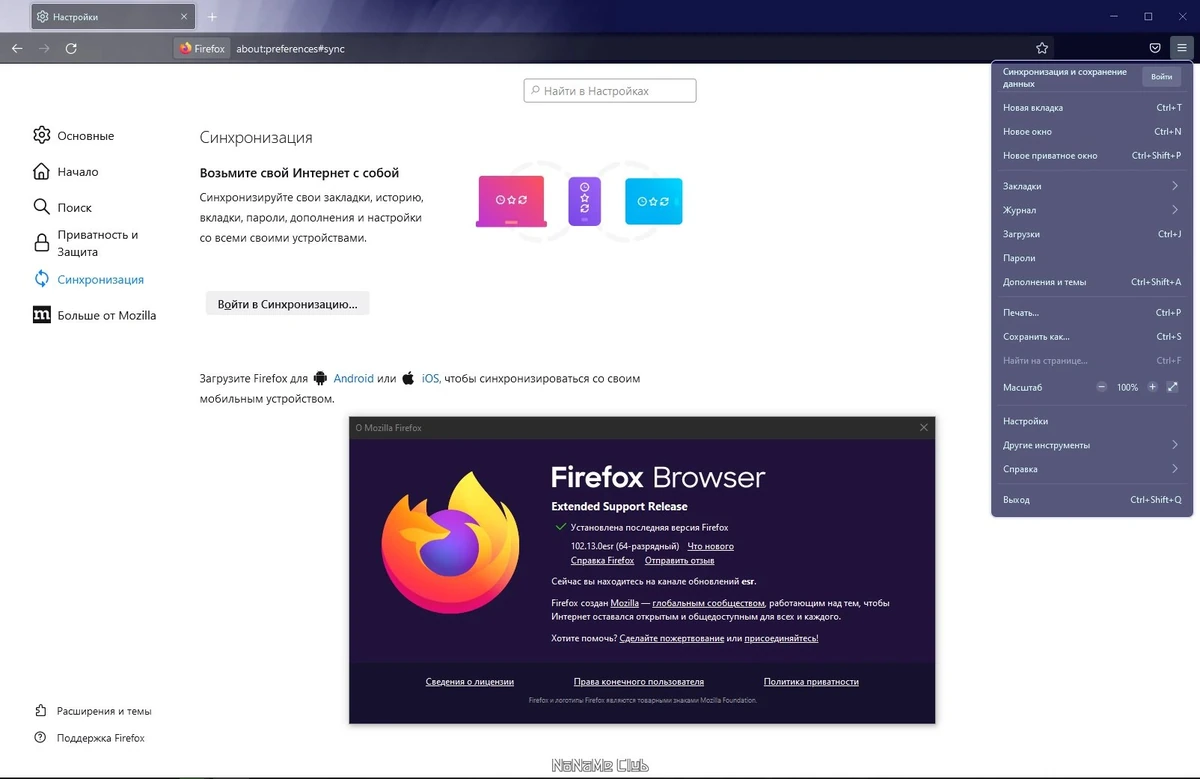The height and width of the screenshot is (779, 1200).
Task: Close the О Mozilla Firefox dialog
Action: click(x=924, y=427)
